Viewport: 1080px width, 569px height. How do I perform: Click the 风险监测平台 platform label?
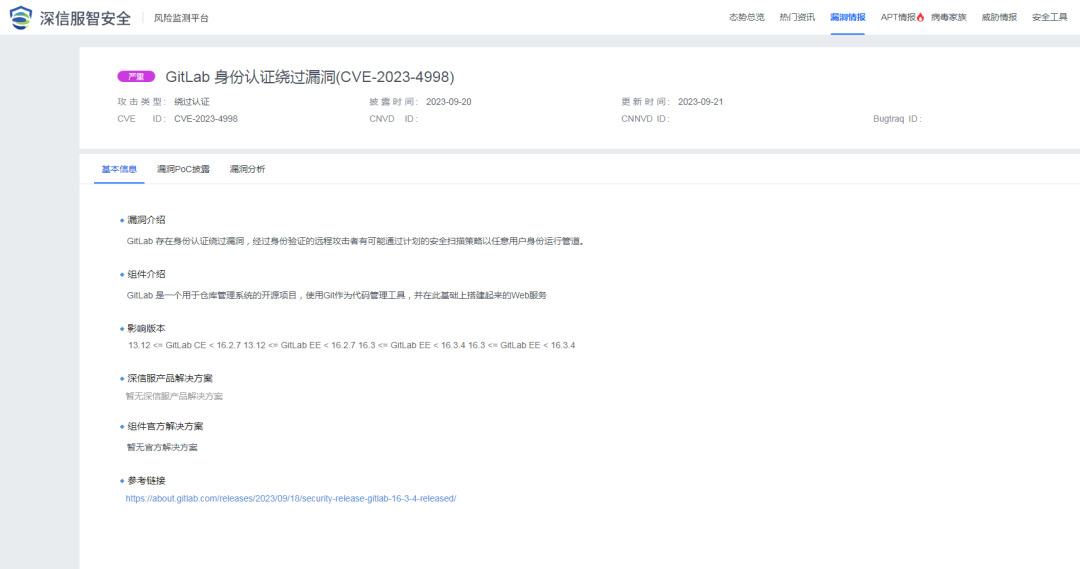coord(181,18)
